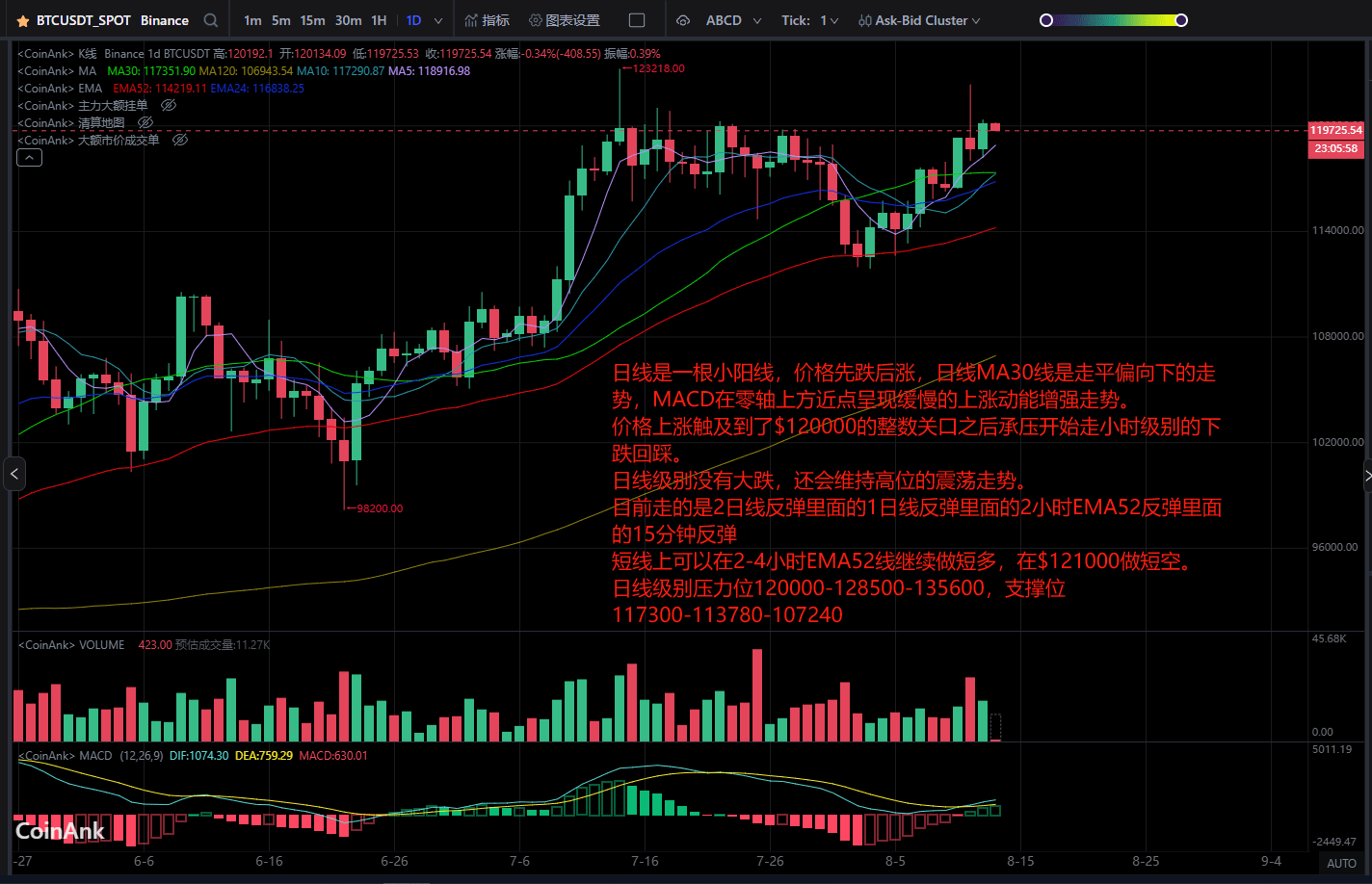Click the DEA:759.29 value
Screen dimensions: 1372x884
[x=264, y=756]
